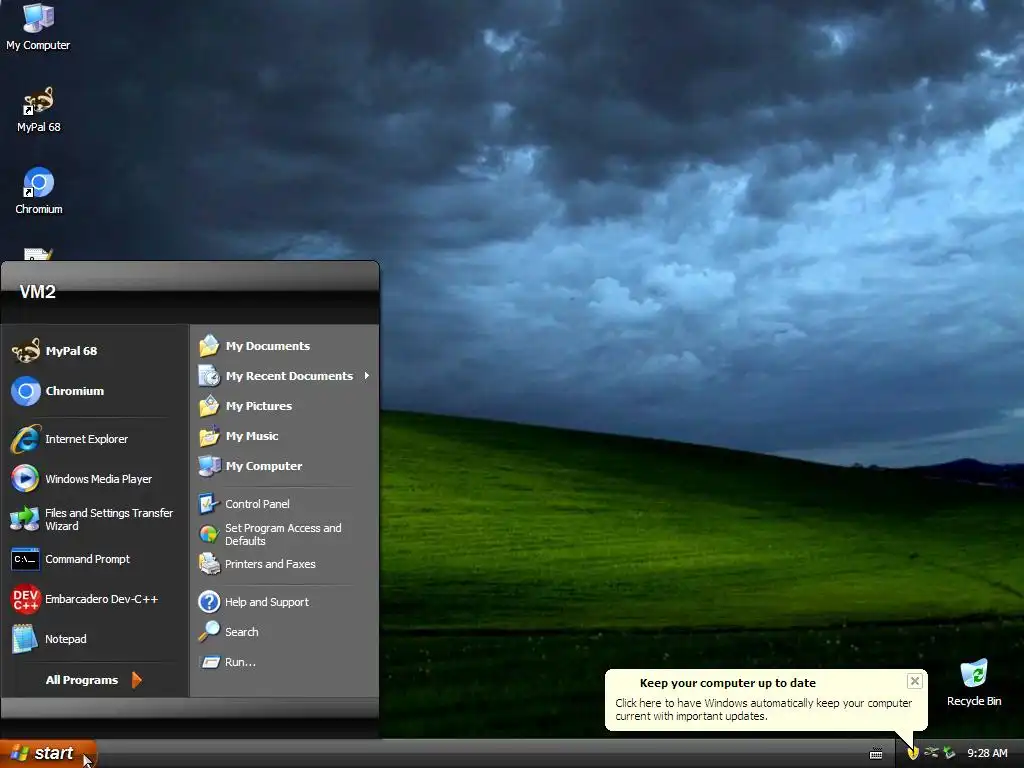Open Control Panel
This screenshot has height=768, width=1024.
[x=284, y=504]
